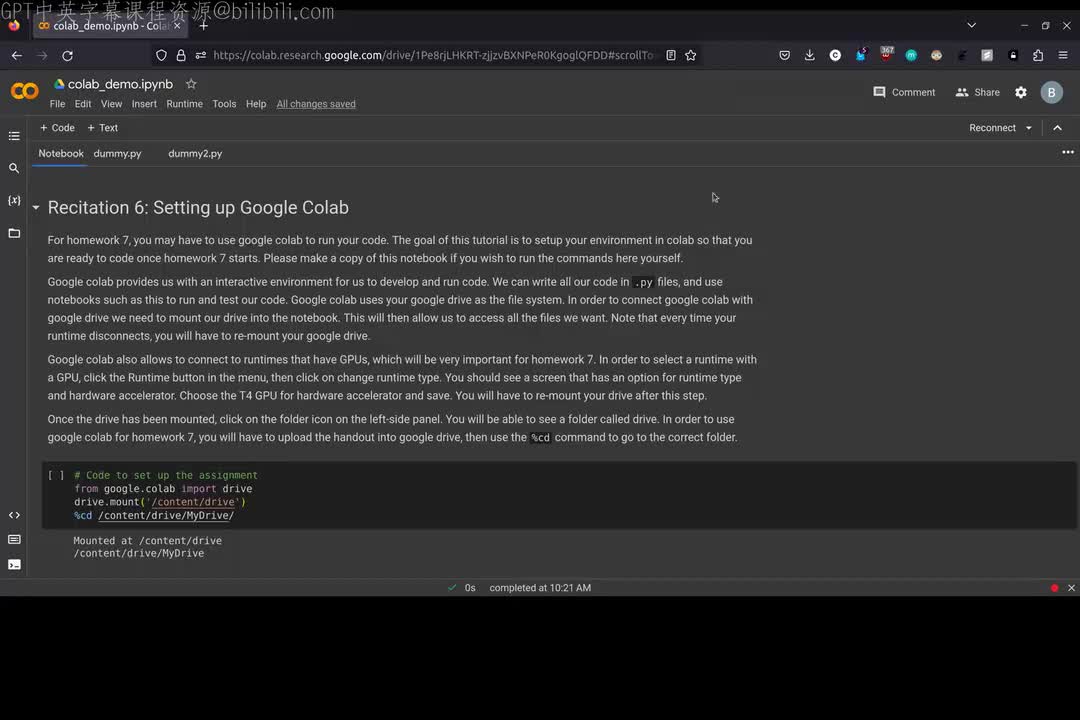Viewport: 1080px width, 720px height.
Task: Click the Reconnect button
Action: point(992,128)
